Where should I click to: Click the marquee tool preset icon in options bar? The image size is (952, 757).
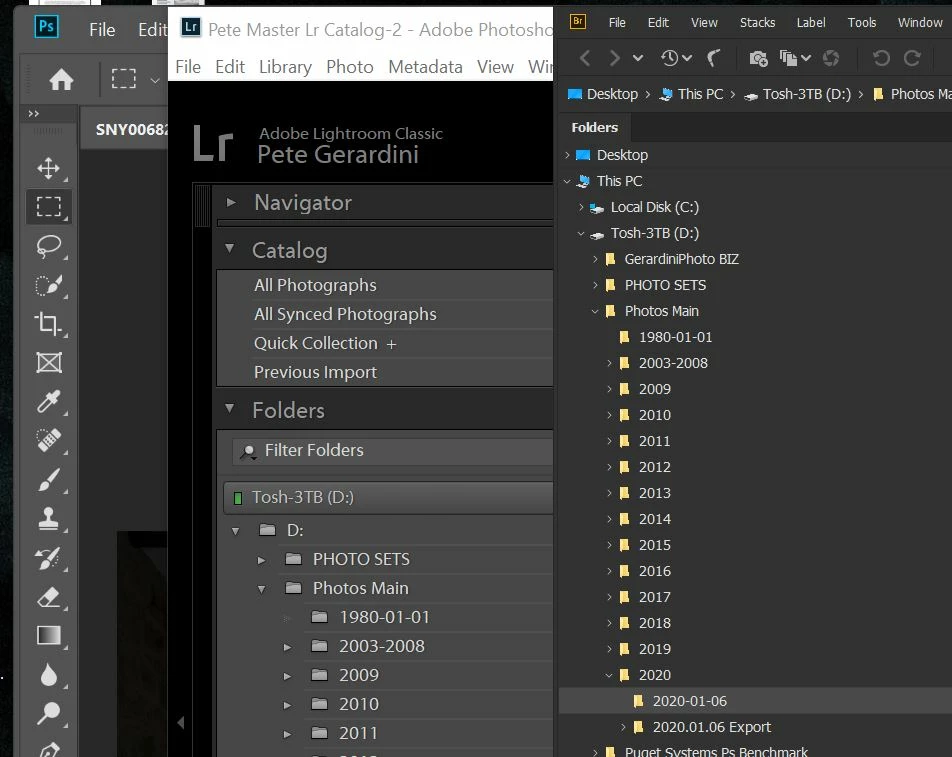tap(123, 78)
